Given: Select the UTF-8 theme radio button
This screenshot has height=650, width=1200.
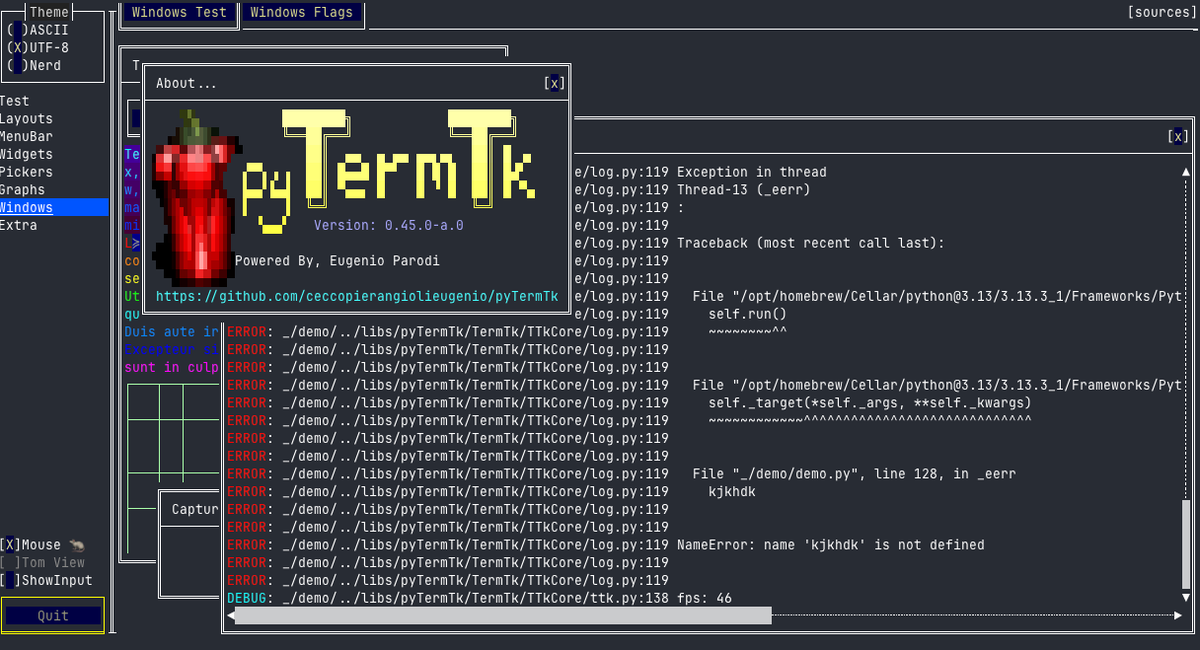Looking at the screenshot, I should (x=17, y=48).
